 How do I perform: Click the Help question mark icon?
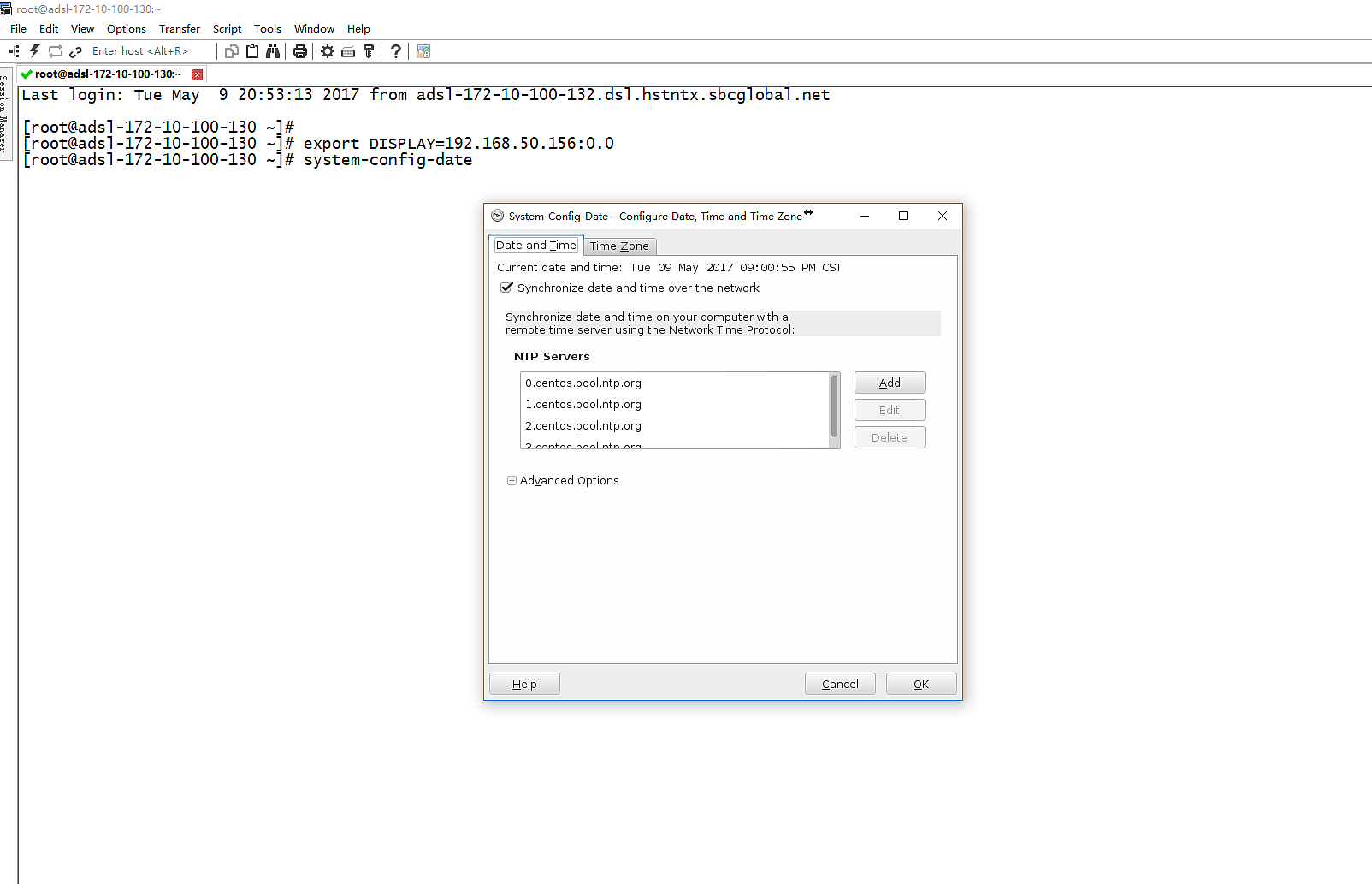pyautogui.click(x=395, y=51)
